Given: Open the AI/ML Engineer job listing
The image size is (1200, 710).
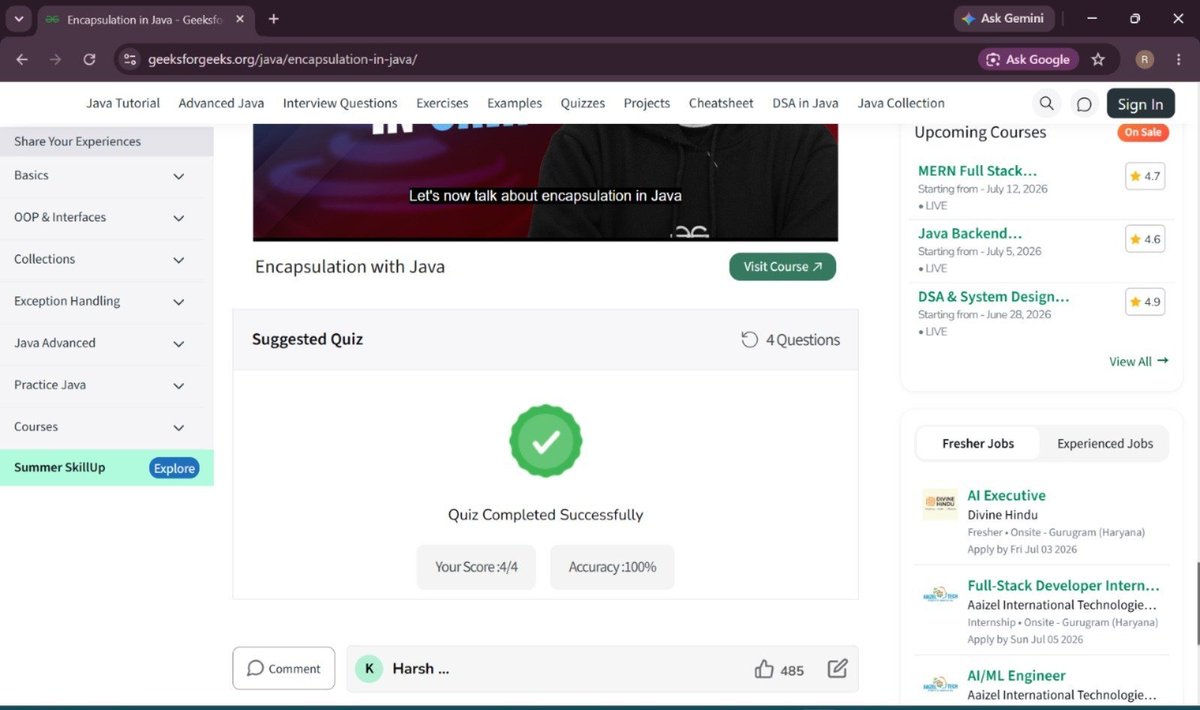Looking at the screenshot, I should (1016, 675).
